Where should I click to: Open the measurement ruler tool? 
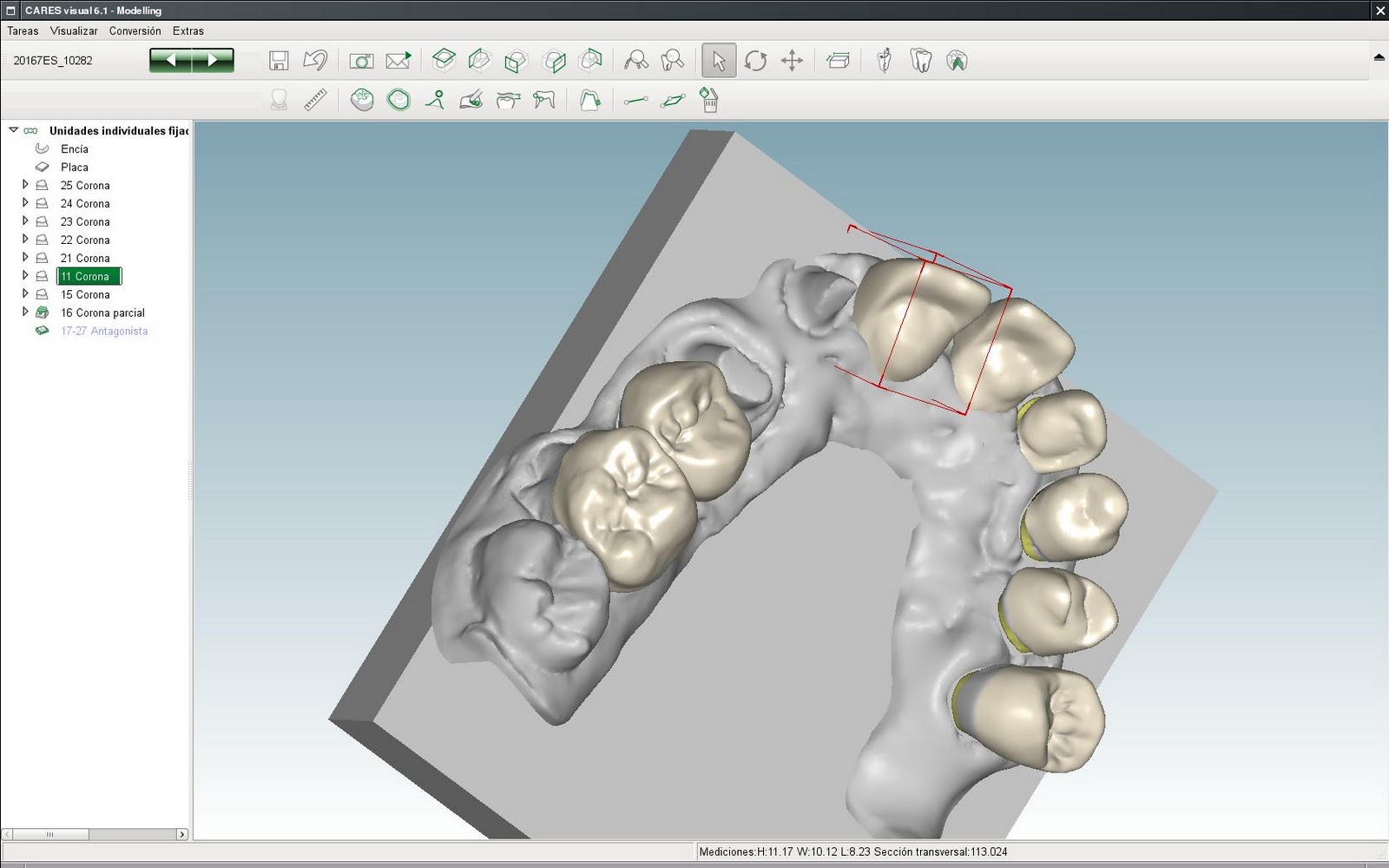[314, 100]
